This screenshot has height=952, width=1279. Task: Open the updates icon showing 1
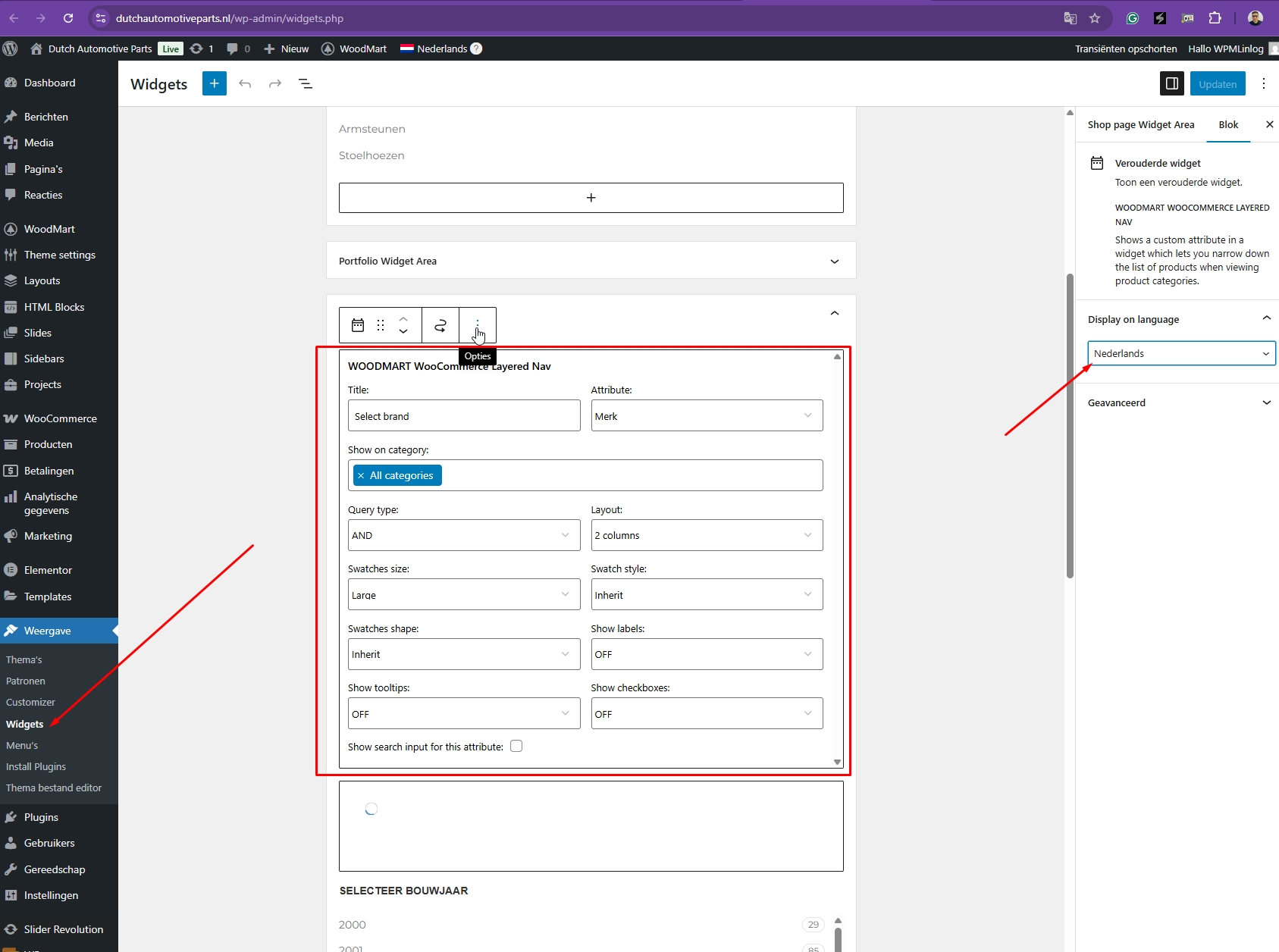pyautogui.click(x=202, y=49)
